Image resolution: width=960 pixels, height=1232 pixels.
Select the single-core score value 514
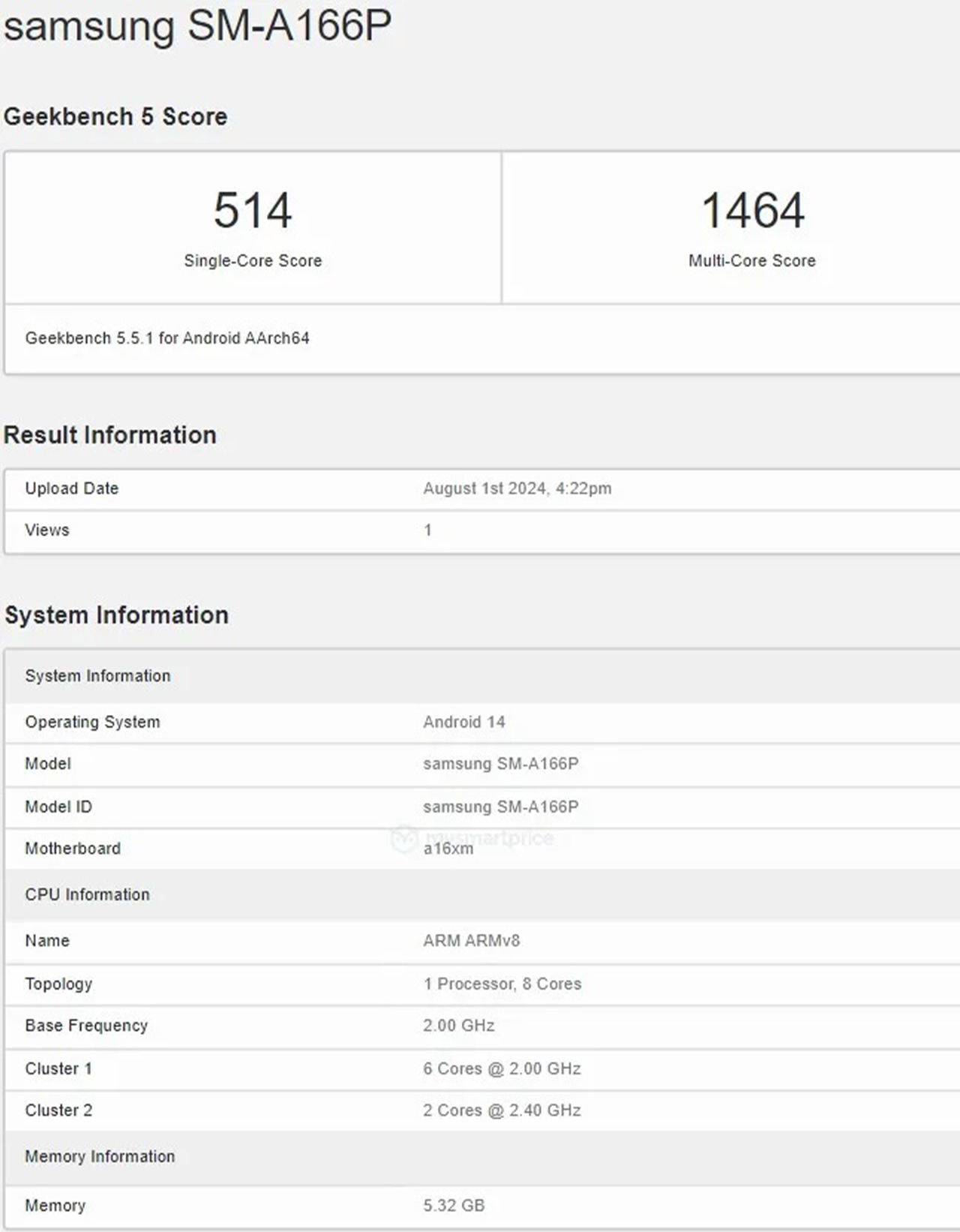point(253,209)
